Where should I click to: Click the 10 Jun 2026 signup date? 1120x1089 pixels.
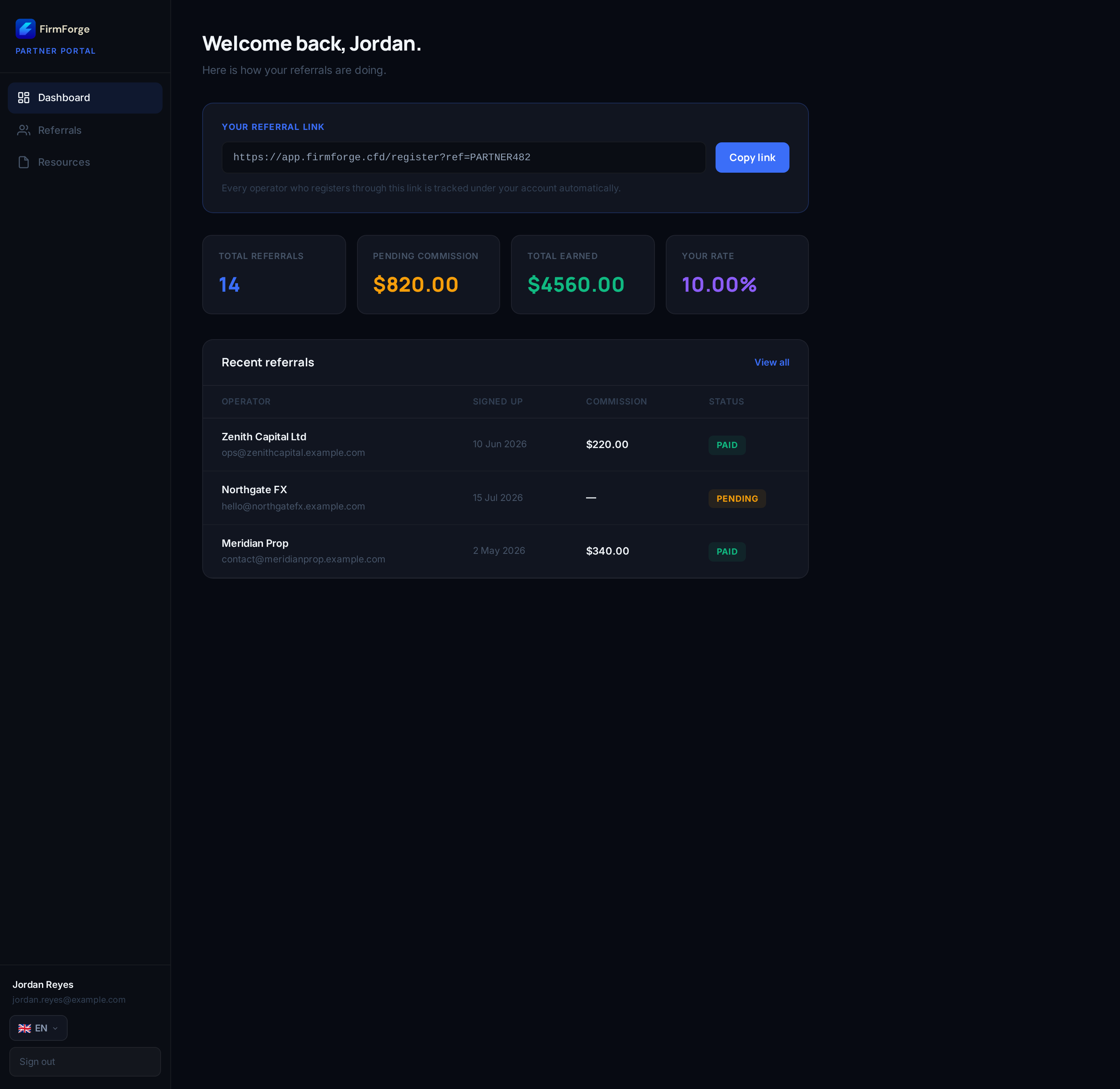click(499, 445)
